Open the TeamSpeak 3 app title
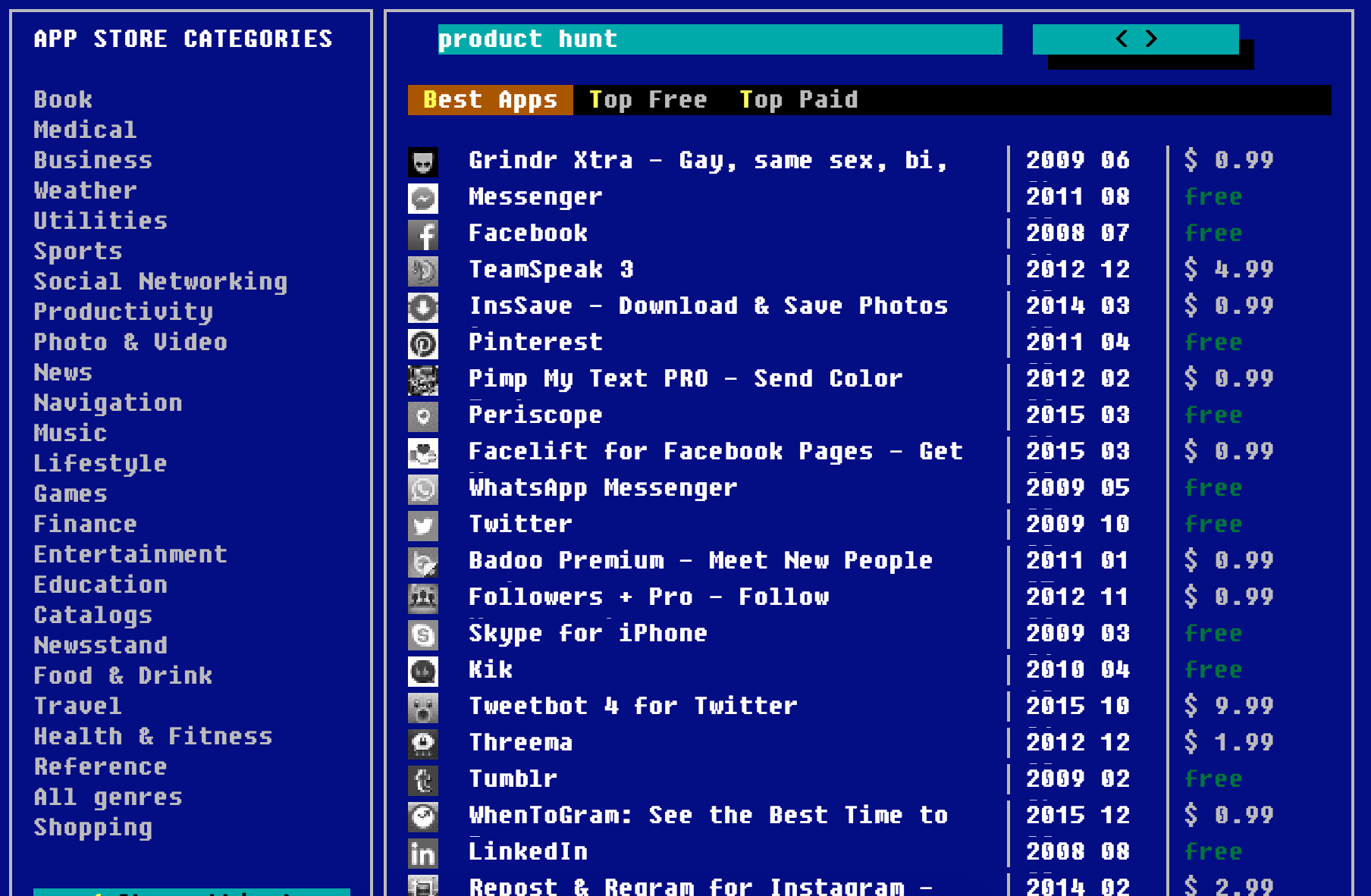This screenshot has width=1371, height=896. tap(551, 270)
